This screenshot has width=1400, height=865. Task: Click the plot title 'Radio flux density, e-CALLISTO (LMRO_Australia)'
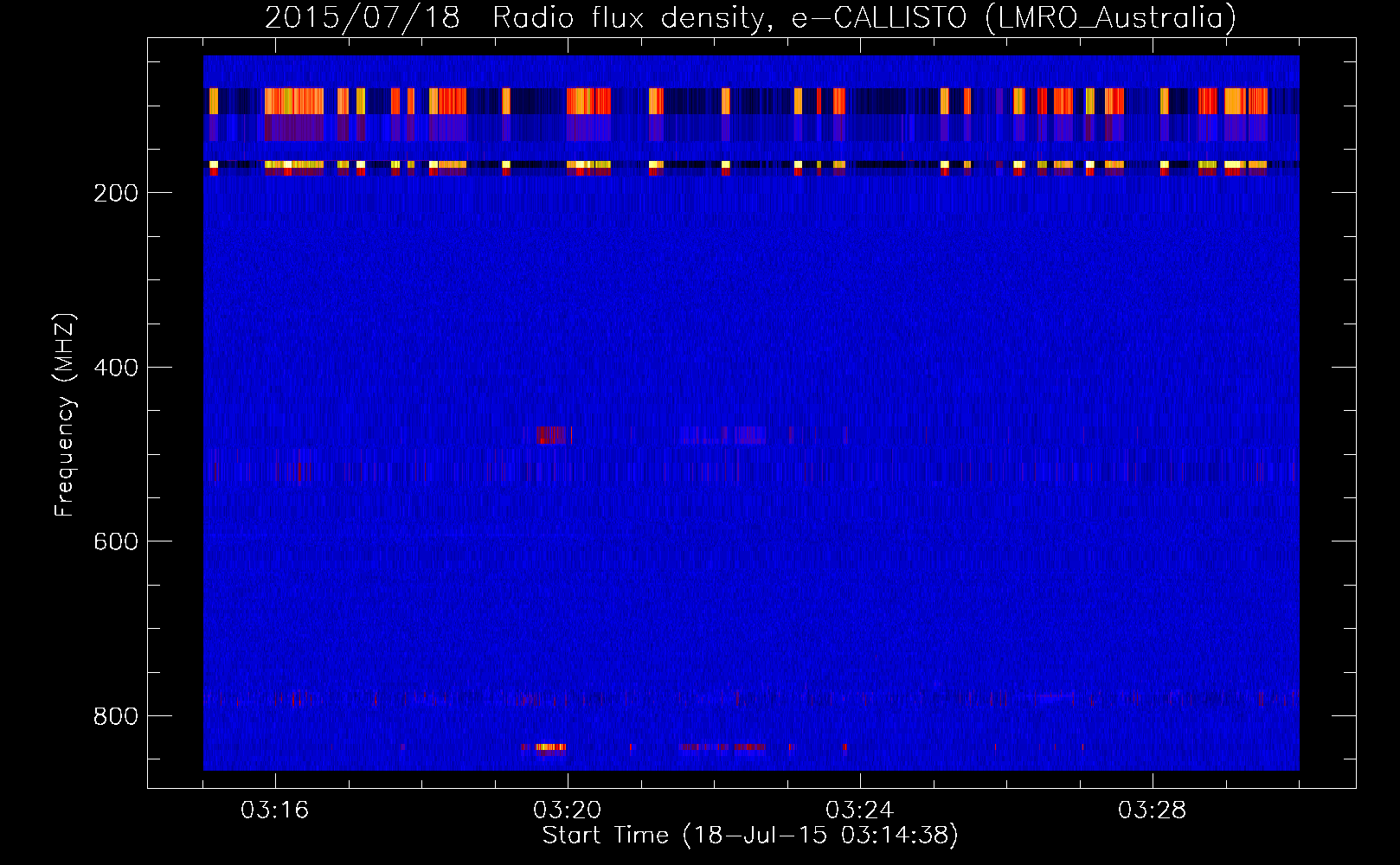click(x=864, y=17)
